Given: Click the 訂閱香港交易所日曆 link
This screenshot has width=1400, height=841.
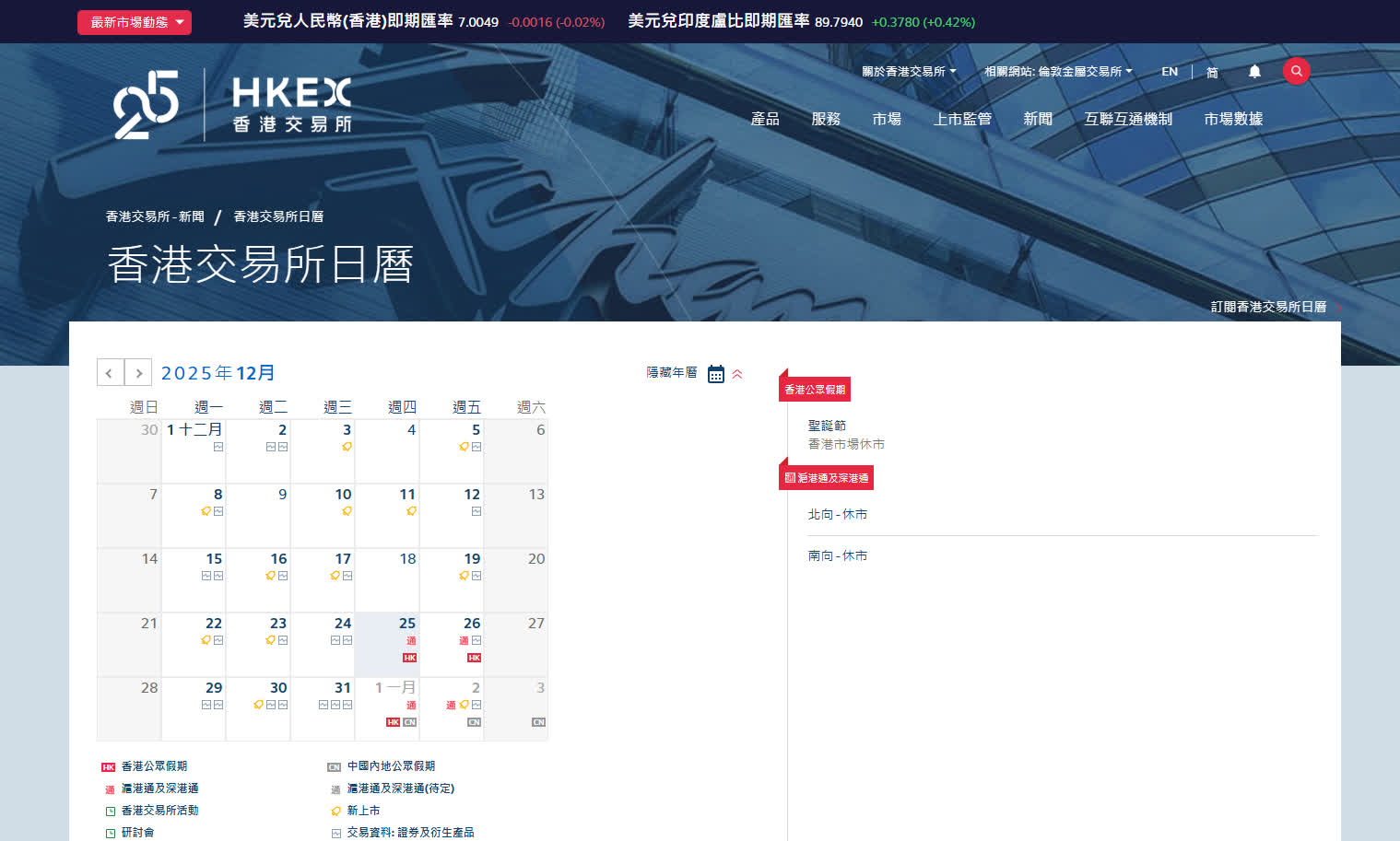Looking at the screenshot, I should pos(1268,307).
